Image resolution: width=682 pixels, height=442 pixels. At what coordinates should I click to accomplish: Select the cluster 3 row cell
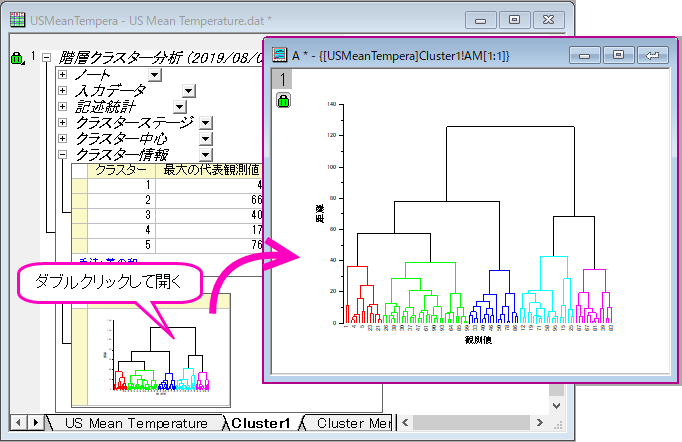click(x=121, y=215)
